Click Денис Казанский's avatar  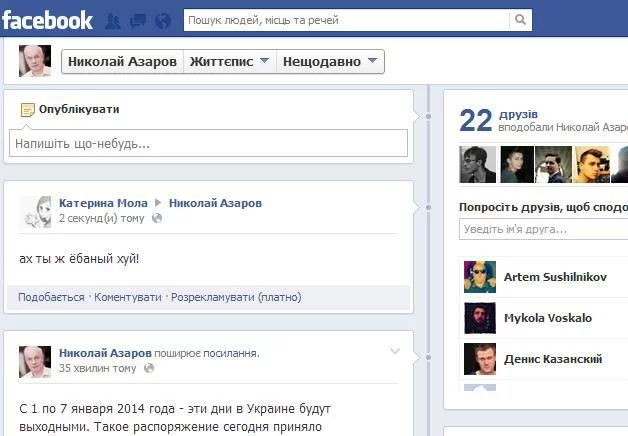point(480,359)
